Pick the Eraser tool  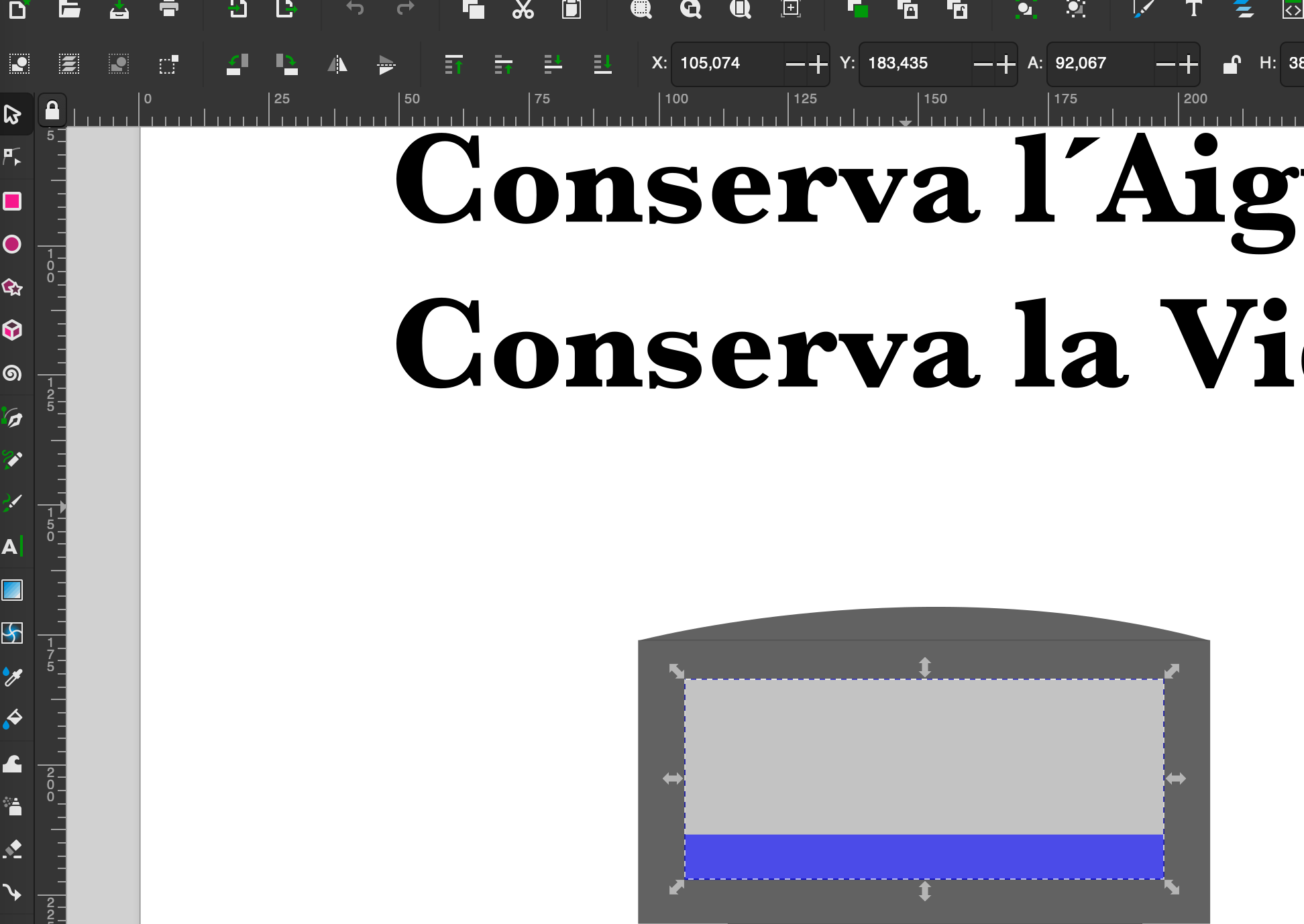tap(13, 849)
